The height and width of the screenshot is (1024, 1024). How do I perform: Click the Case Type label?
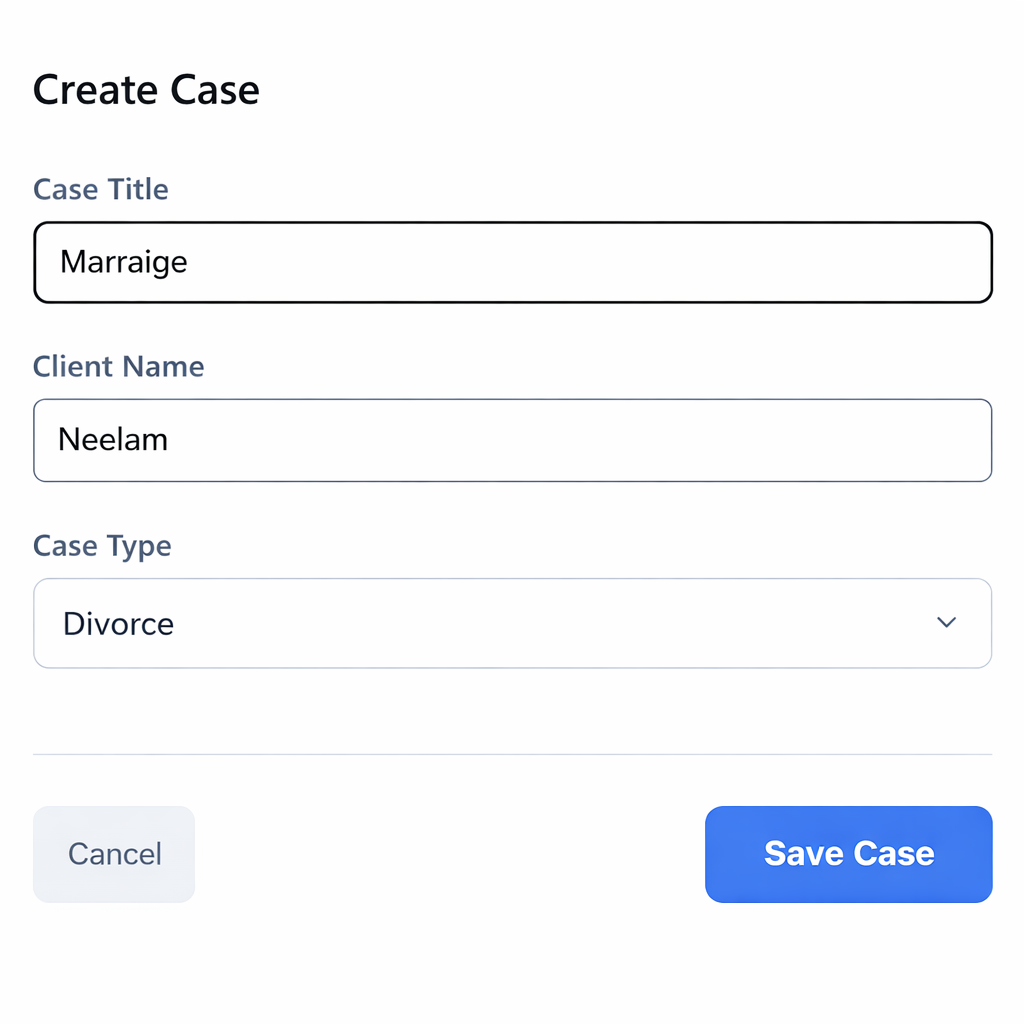(x=102, y=546)
